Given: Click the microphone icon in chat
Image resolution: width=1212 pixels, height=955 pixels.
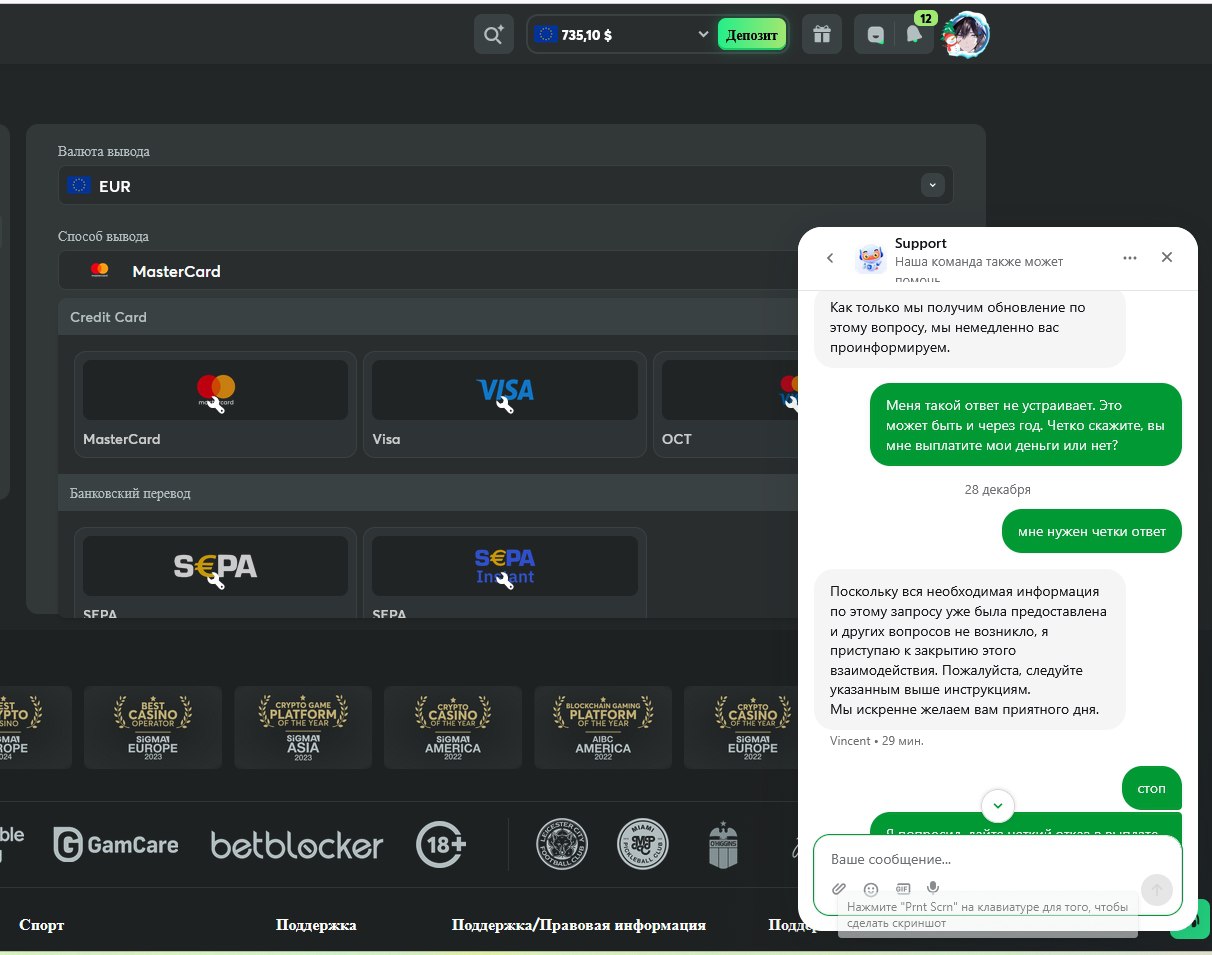Looking at the screenshot, I should (x=933, y=888).
